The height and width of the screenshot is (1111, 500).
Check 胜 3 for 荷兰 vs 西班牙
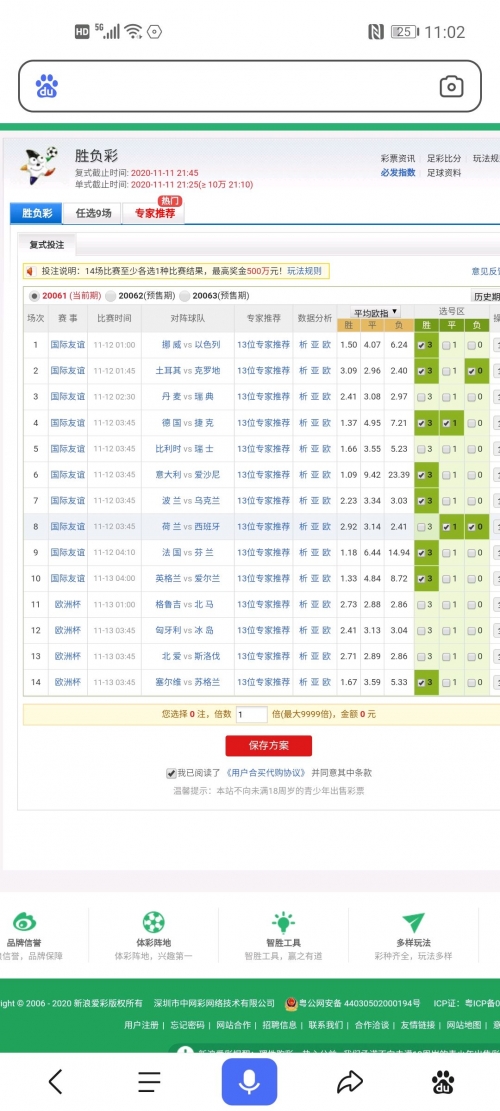click(x=421, y=526)
